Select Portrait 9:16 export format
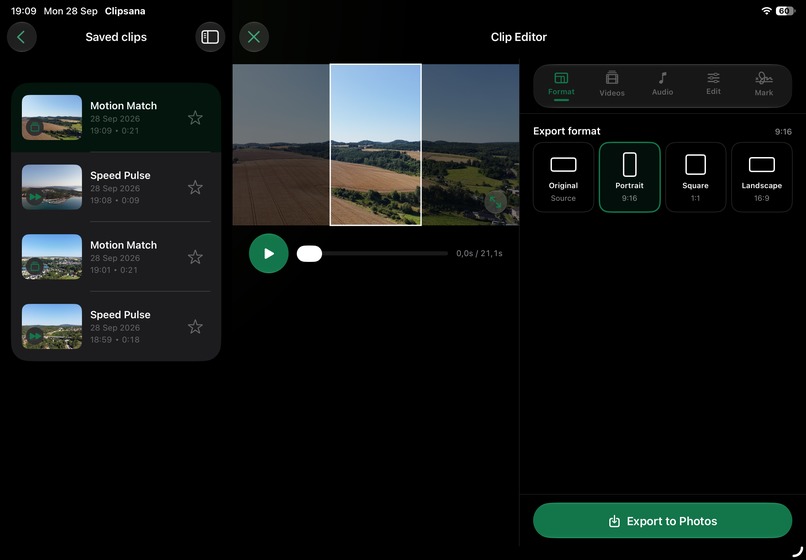The width and height of the screenshot is (806, 560). (x=630, y=177)
